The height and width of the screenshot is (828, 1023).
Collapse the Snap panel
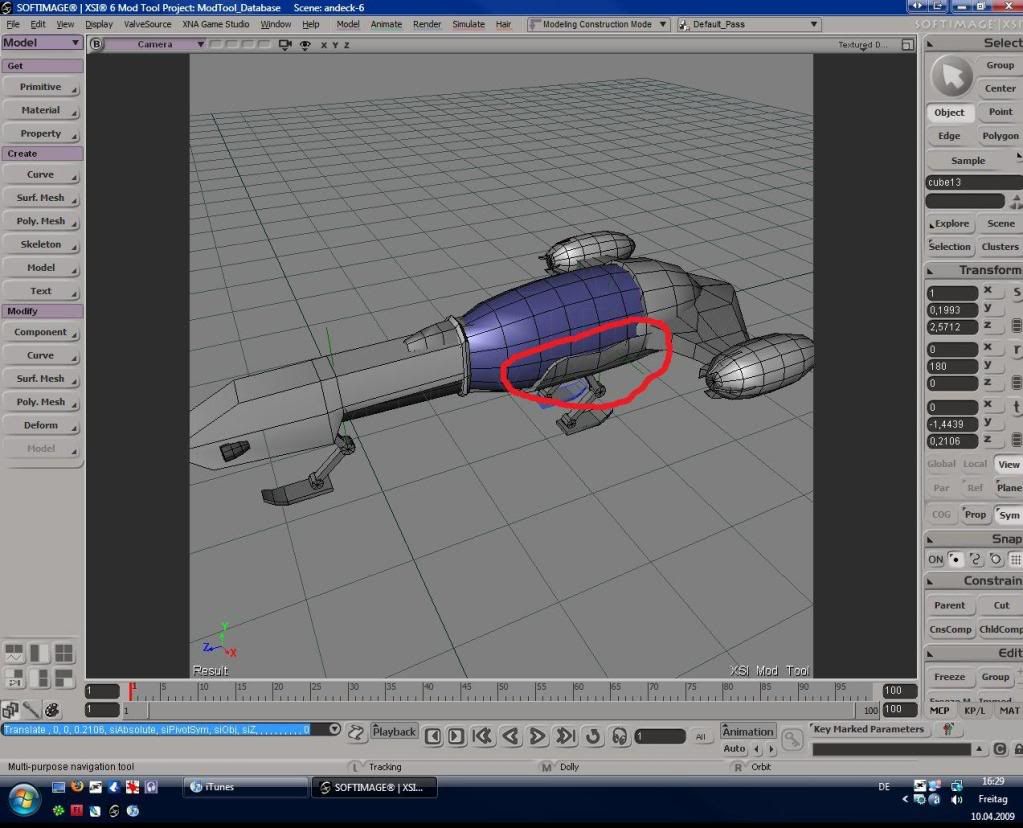pyautogui.click(x=930, y=540)
